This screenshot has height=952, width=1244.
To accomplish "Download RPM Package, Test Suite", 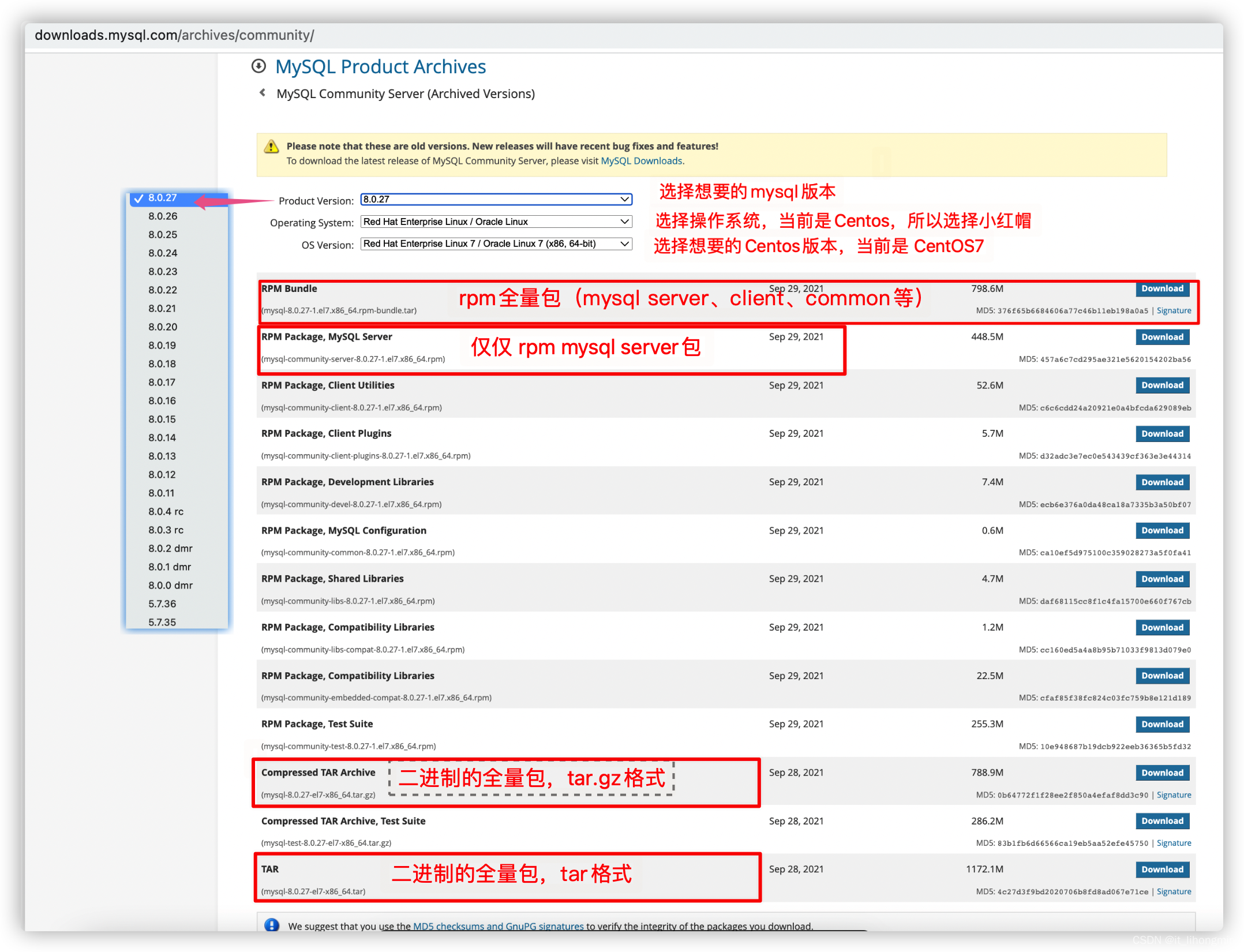I will (1162, 724).
